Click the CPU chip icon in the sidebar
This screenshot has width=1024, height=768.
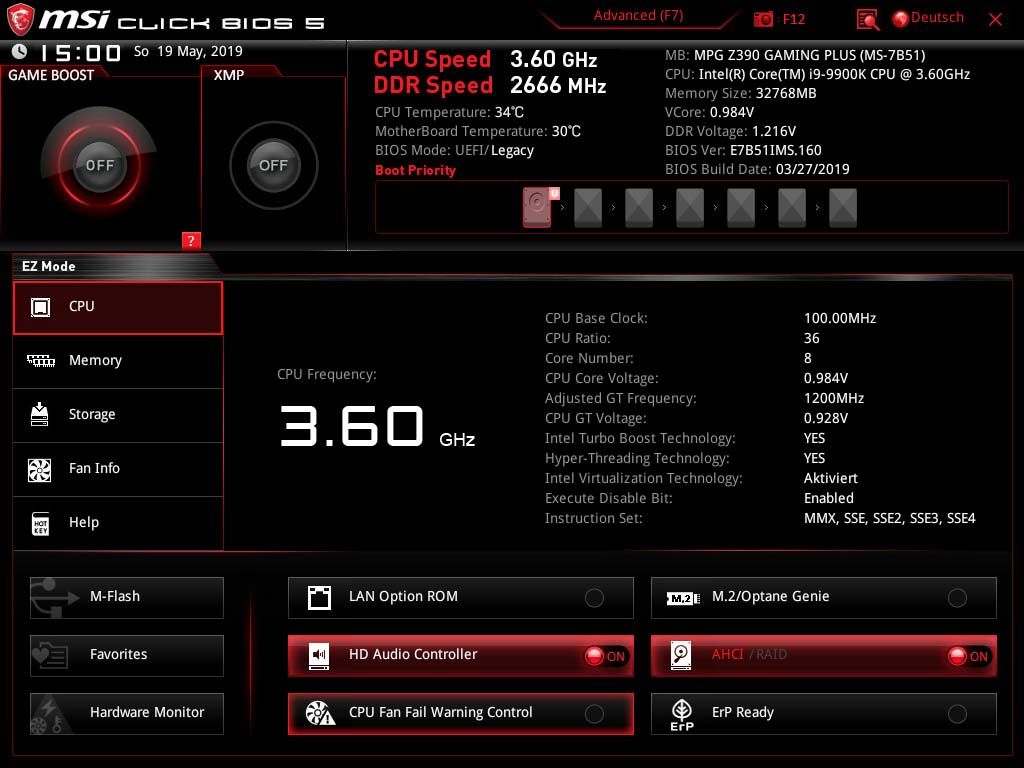click(x=40, y=307)
